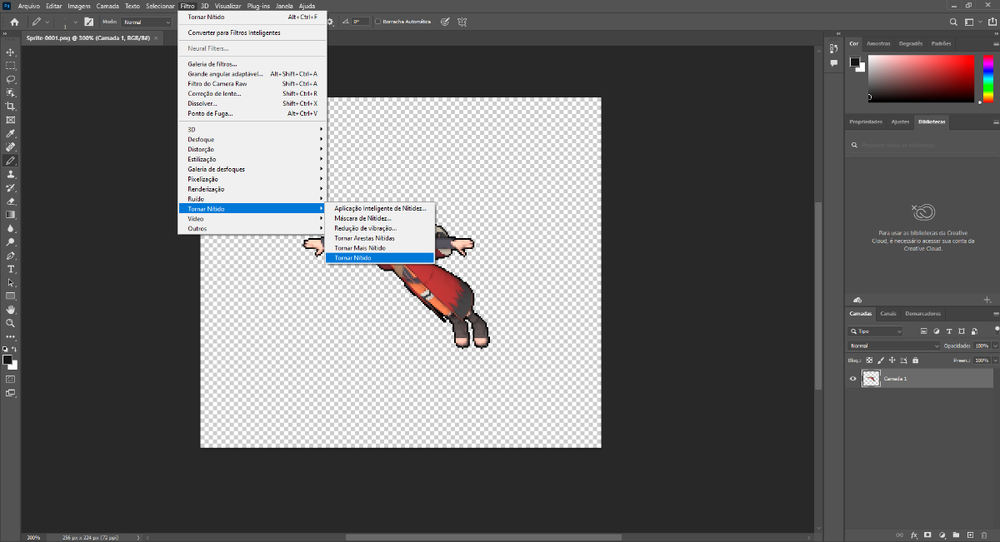Select the Crop tool
Image resolution: width=1000 pixels, height=542 pixels.
tap(11, 106)
